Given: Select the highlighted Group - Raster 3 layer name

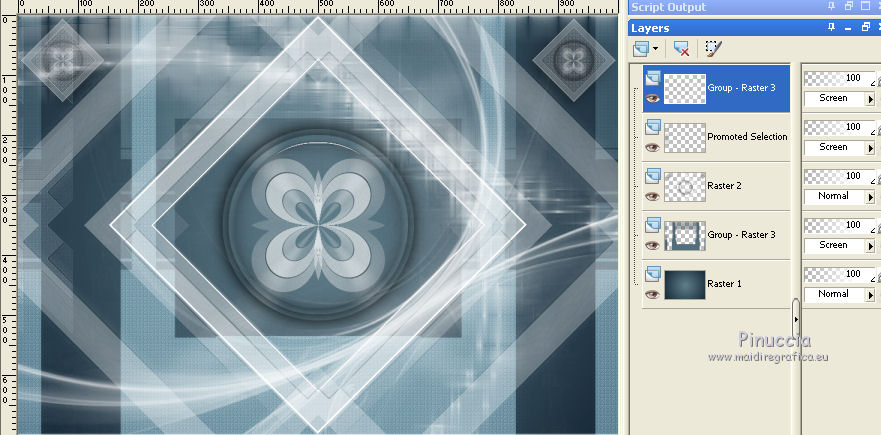Looking at the screenshot, I should [x=742, y=88].
